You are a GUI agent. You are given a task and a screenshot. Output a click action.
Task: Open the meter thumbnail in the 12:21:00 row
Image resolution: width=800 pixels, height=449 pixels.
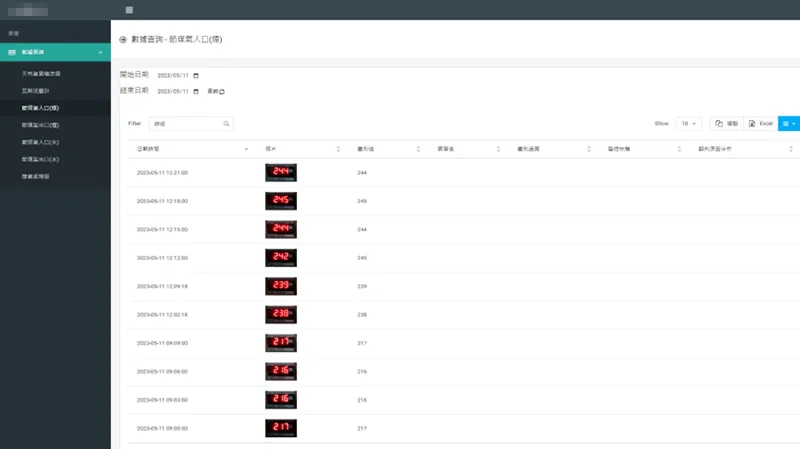(x=281, y=172)
